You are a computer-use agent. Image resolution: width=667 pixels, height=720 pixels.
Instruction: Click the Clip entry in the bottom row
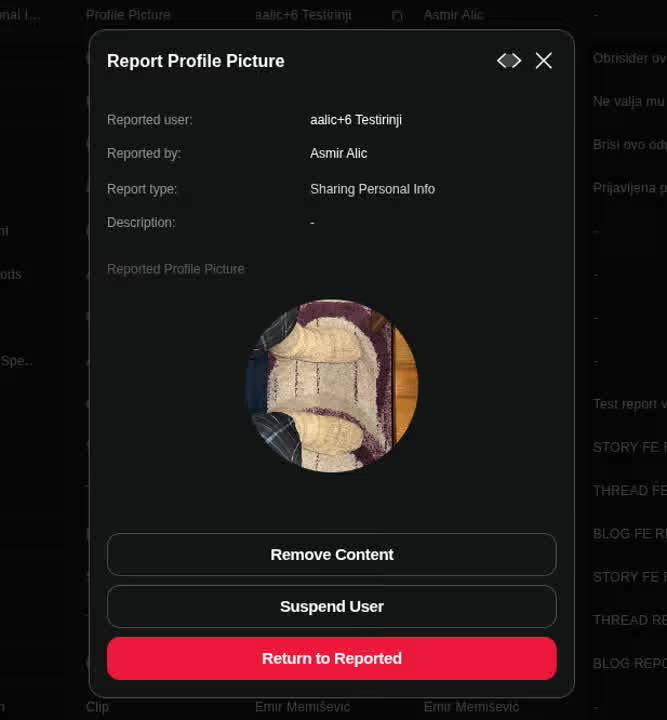[97, 707]
